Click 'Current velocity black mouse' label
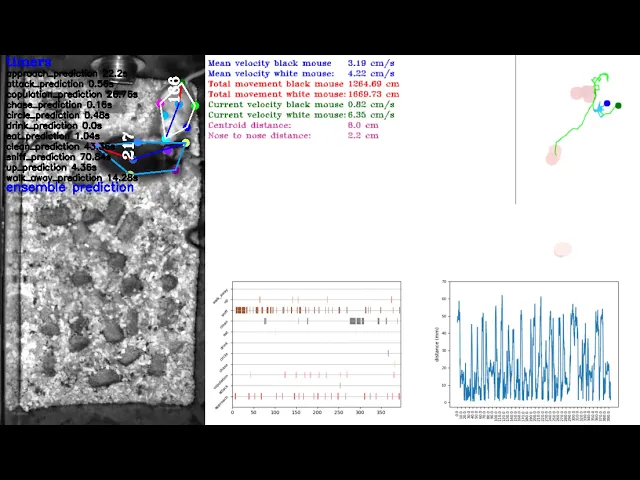Image resolution: width=640 pixels, height=480 pixels. pyautogui.click(x=276, y=104)
